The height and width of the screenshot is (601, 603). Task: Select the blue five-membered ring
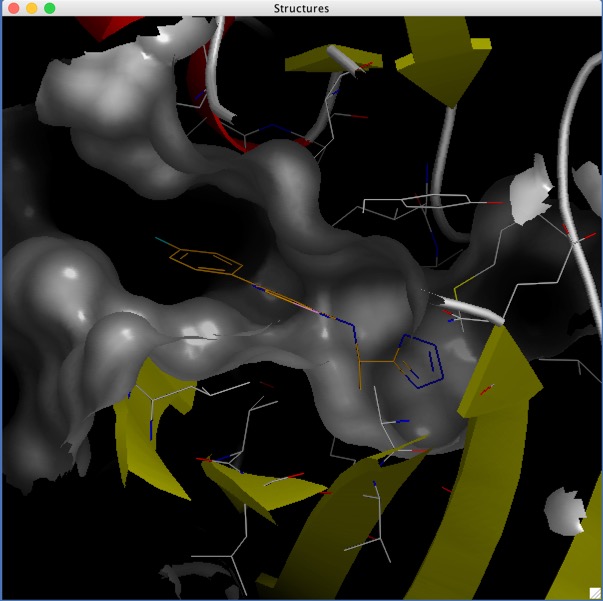pos(420,356)
